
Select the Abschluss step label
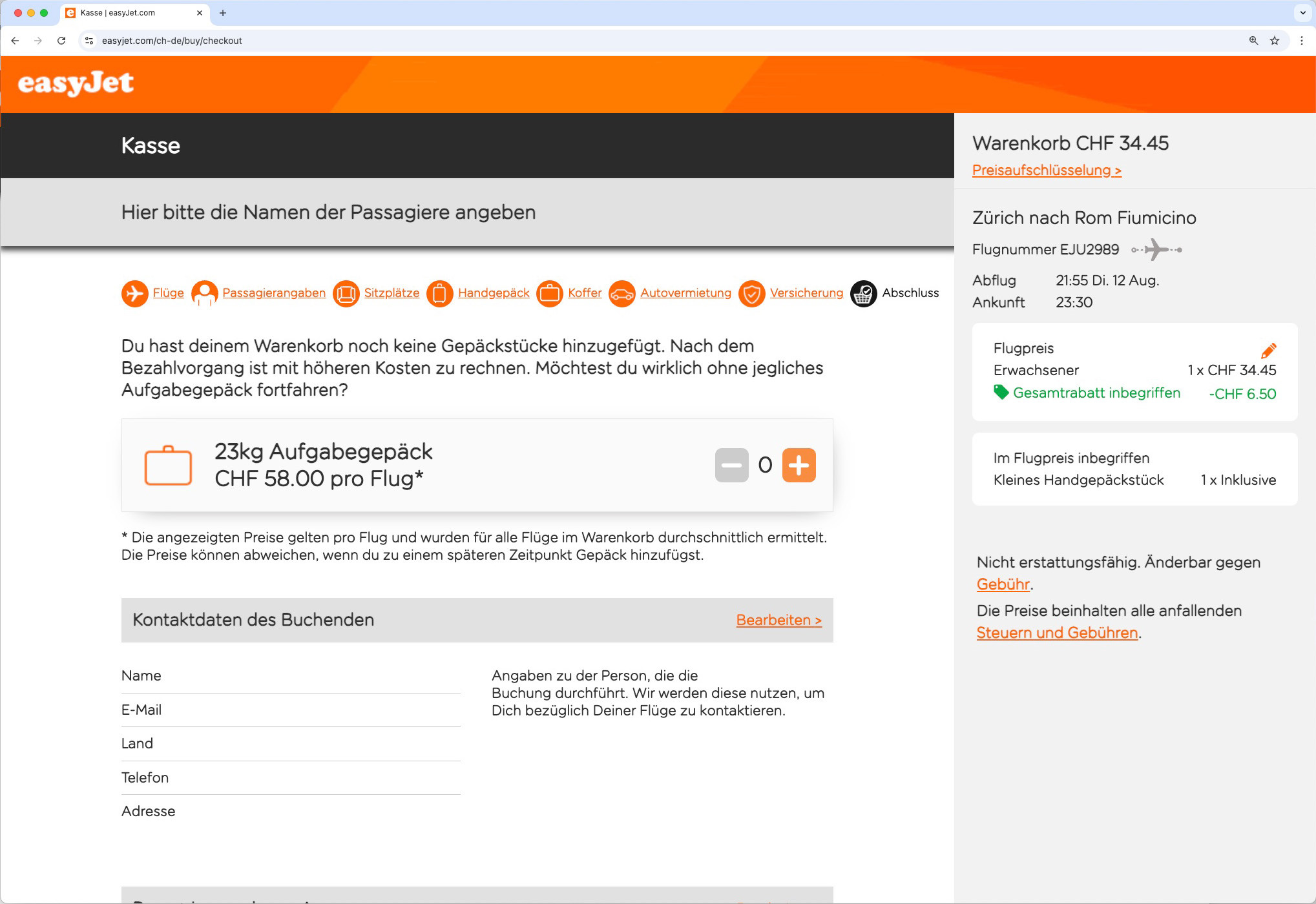click(x=910, y=293)
